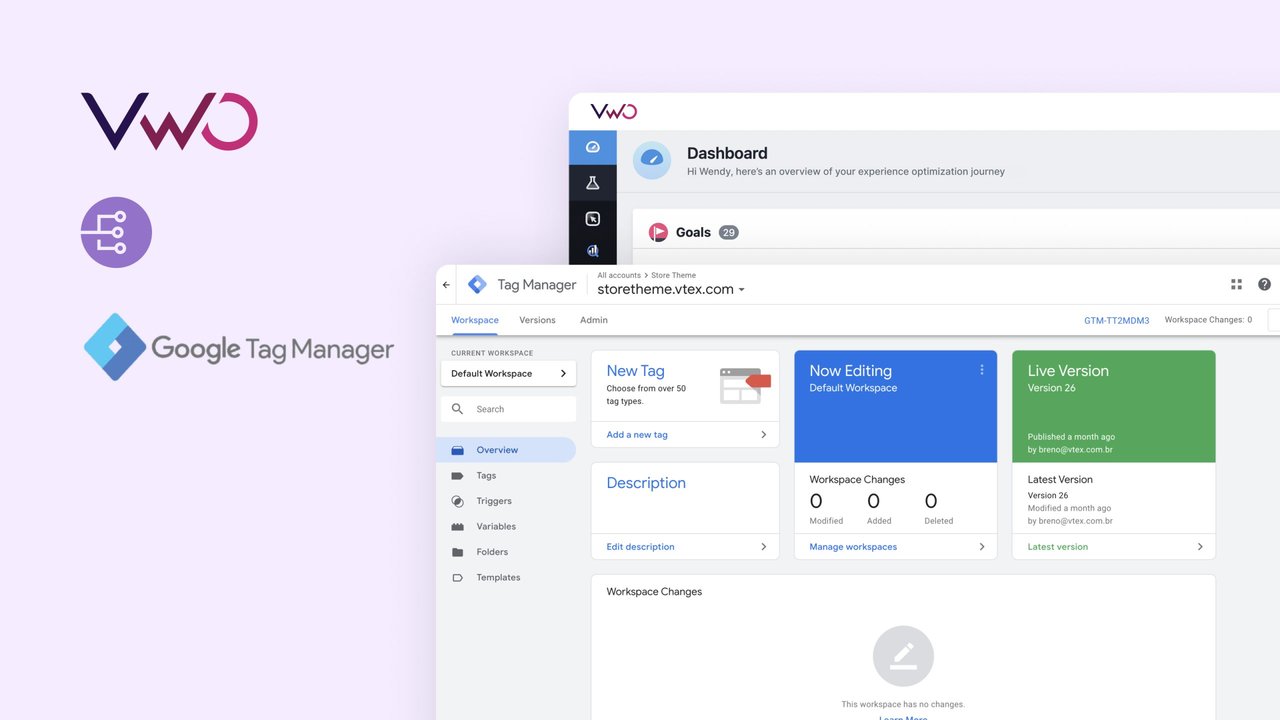This screenshot has height=720, width=1280.
Task: Click VWO testing flask sidebar icon
Action: [x=593, y=183]
